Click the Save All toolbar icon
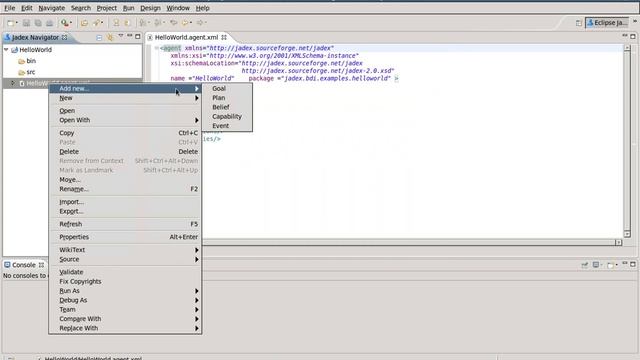This screenshot has width=640, height=360. click(38, 23)
